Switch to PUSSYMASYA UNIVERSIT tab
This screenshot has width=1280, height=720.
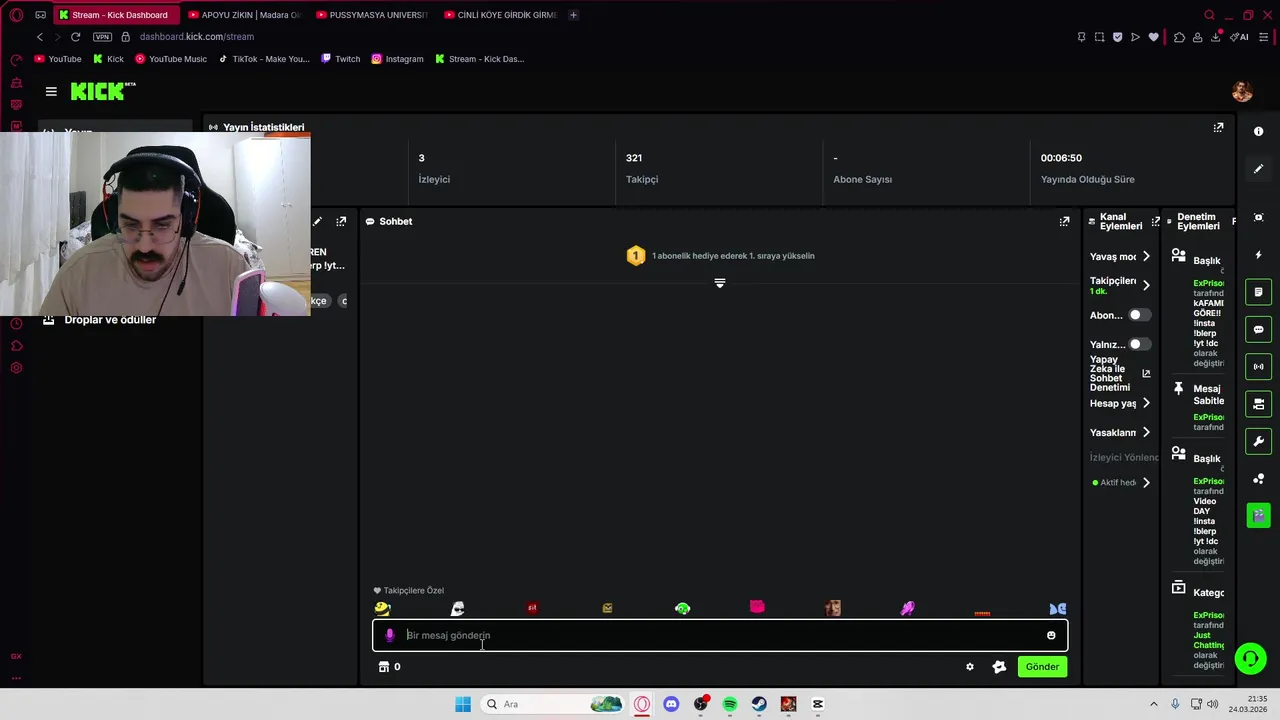[372, 15]
